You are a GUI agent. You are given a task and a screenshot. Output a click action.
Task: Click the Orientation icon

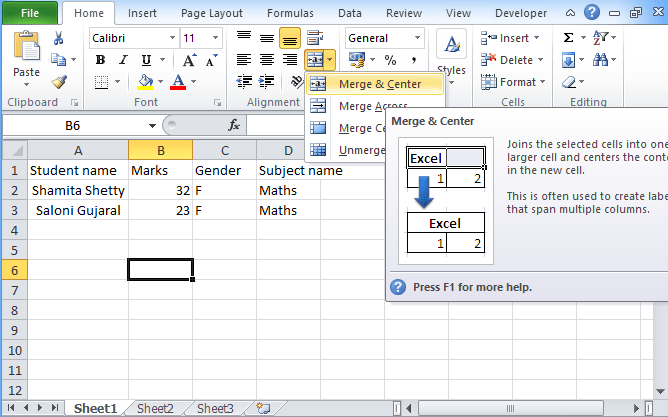click(297, 81)
